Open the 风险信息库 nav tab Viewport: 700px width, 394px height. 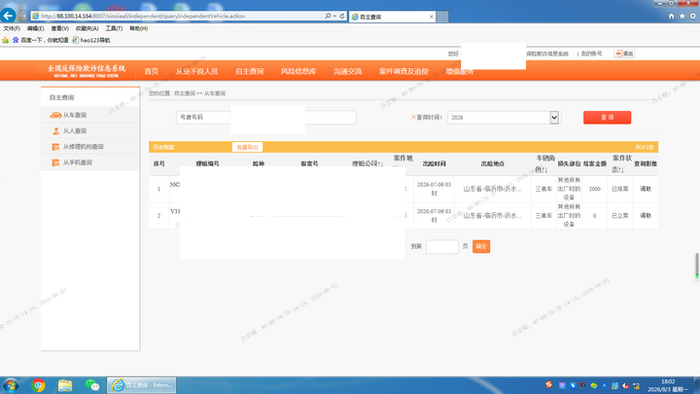pos(298,71)
